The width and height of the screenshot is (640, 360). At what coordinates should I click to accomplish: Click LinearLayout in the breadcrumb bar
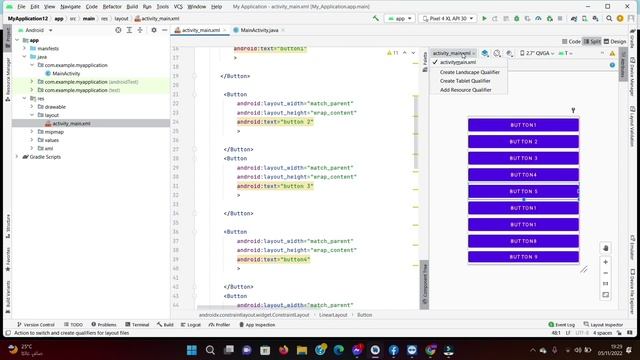coord(333,315)
